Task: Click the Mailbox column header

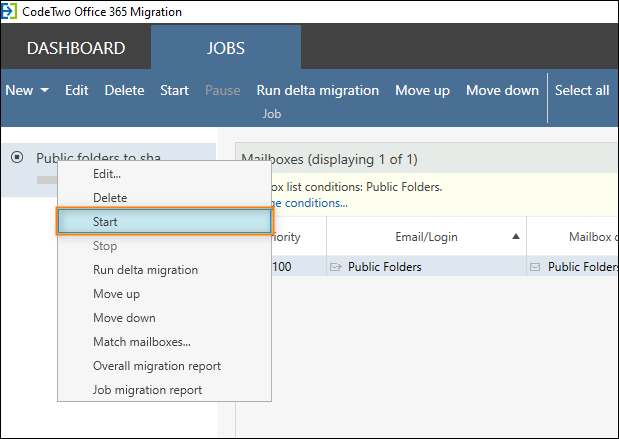Action: coord(572,236)
